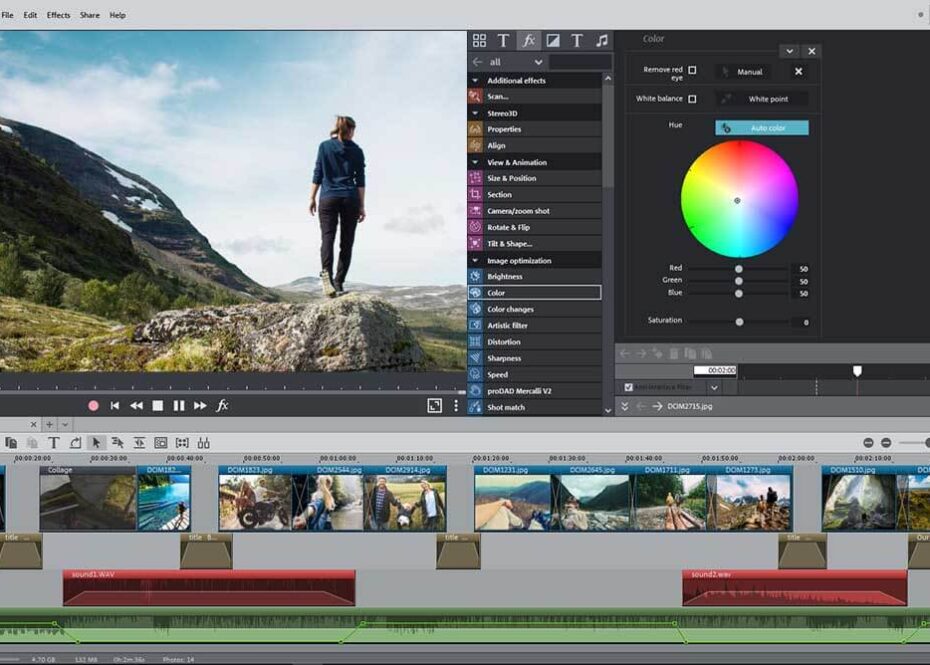Click the Shot match effect icon

(475, 408)
